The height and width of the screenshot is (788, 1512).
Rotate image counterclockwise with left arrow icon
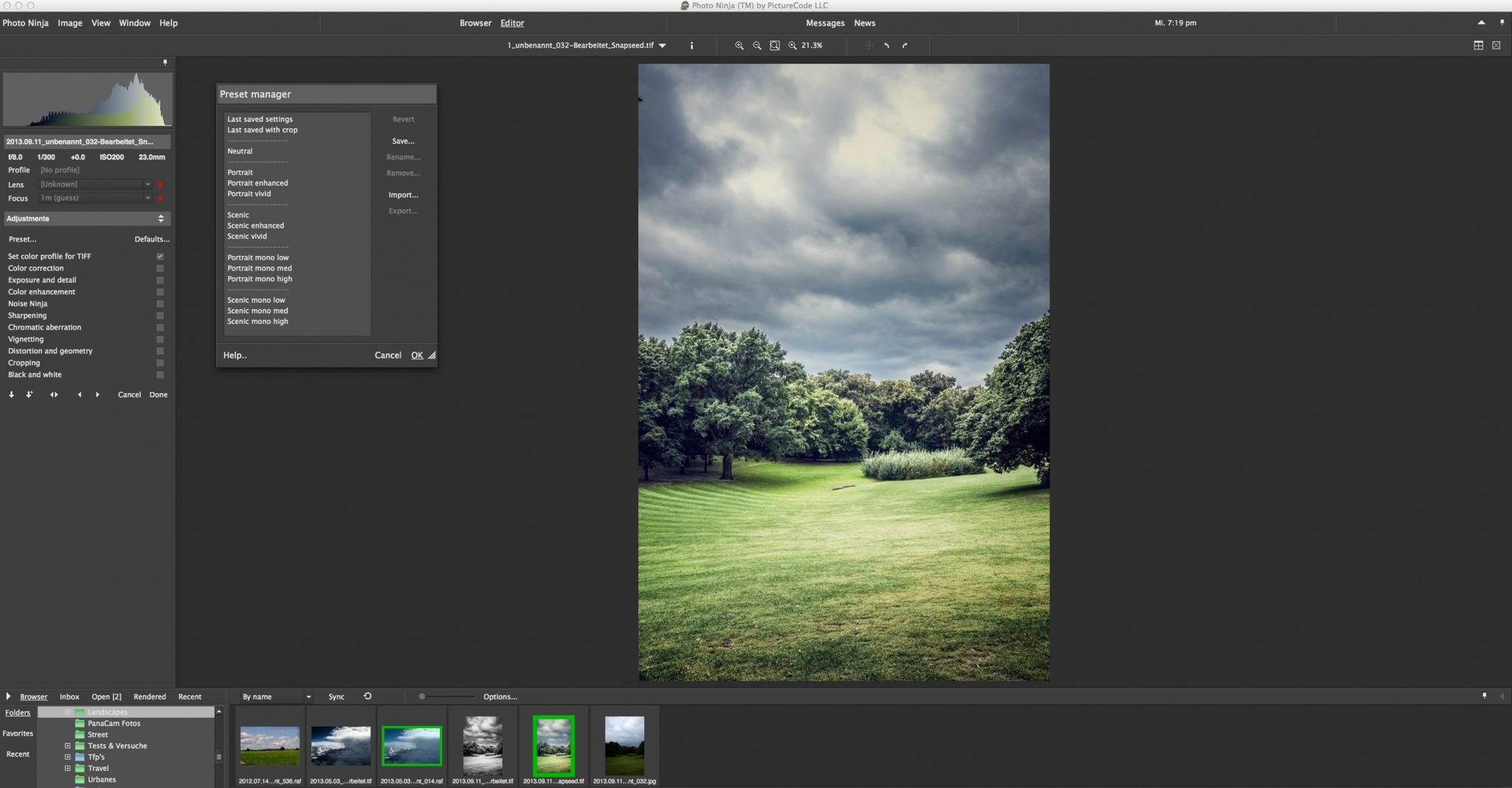[887, 46]
